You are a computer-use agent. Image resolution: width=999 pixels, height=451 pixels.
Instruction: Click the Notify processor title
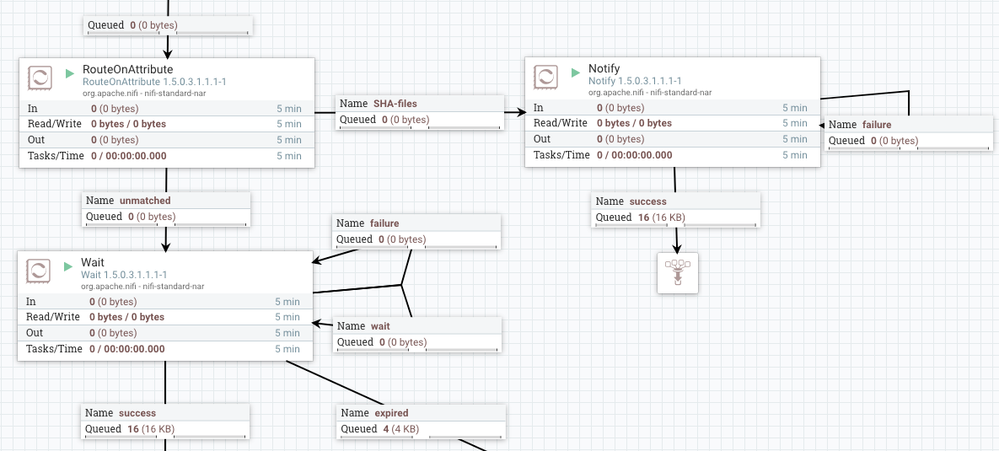click(x=604, y=69)
